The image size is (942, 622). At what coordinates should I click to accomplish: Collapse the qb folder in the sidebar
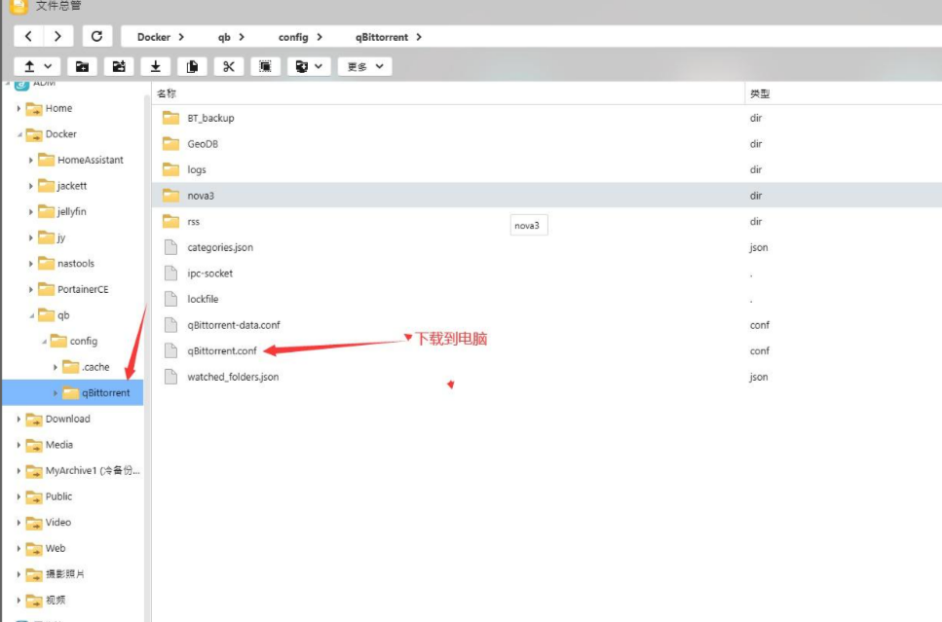point(31,314)
